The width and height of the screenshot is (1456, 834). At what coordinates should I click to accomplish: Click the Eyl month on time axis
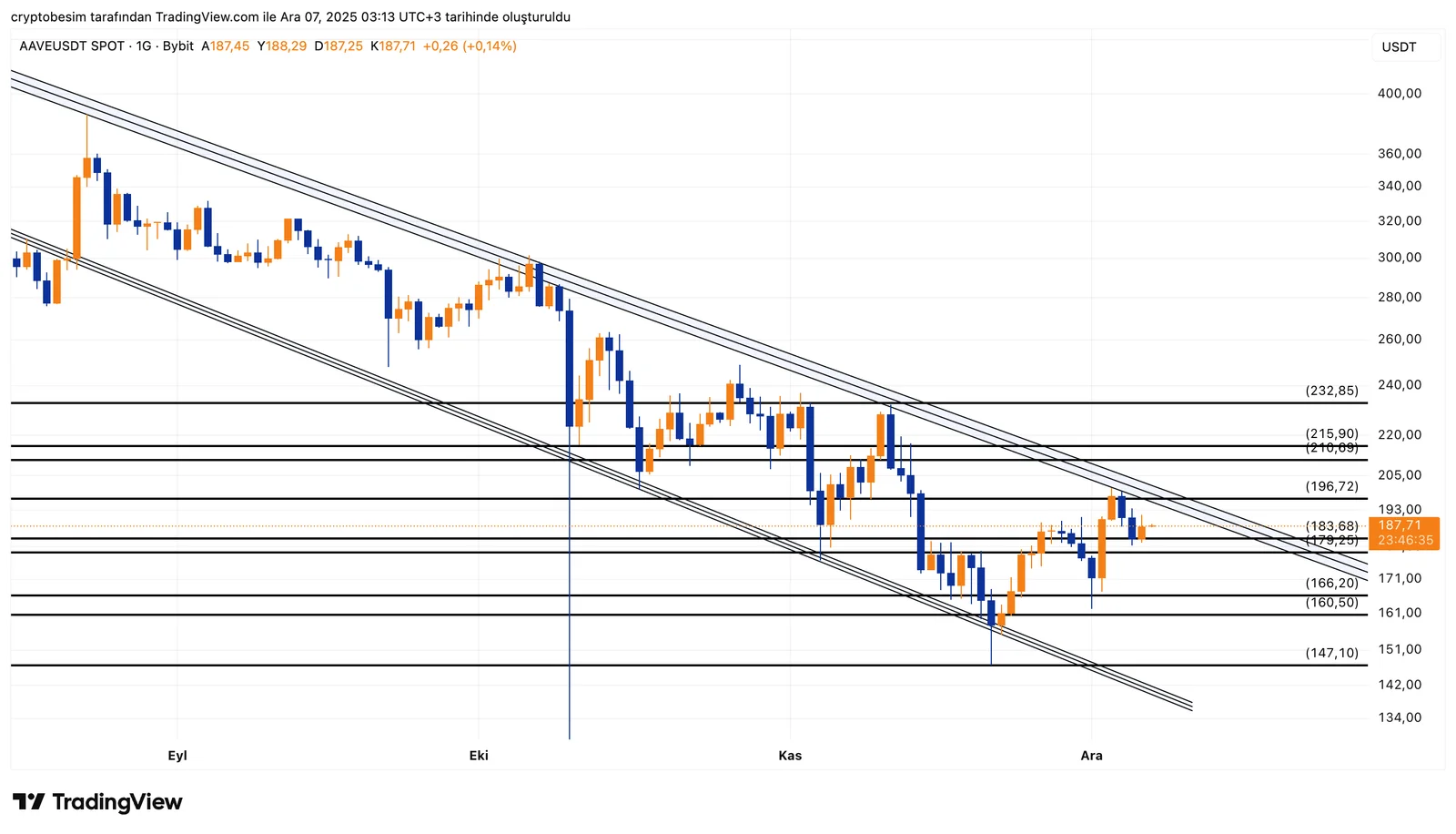[177, 756]
